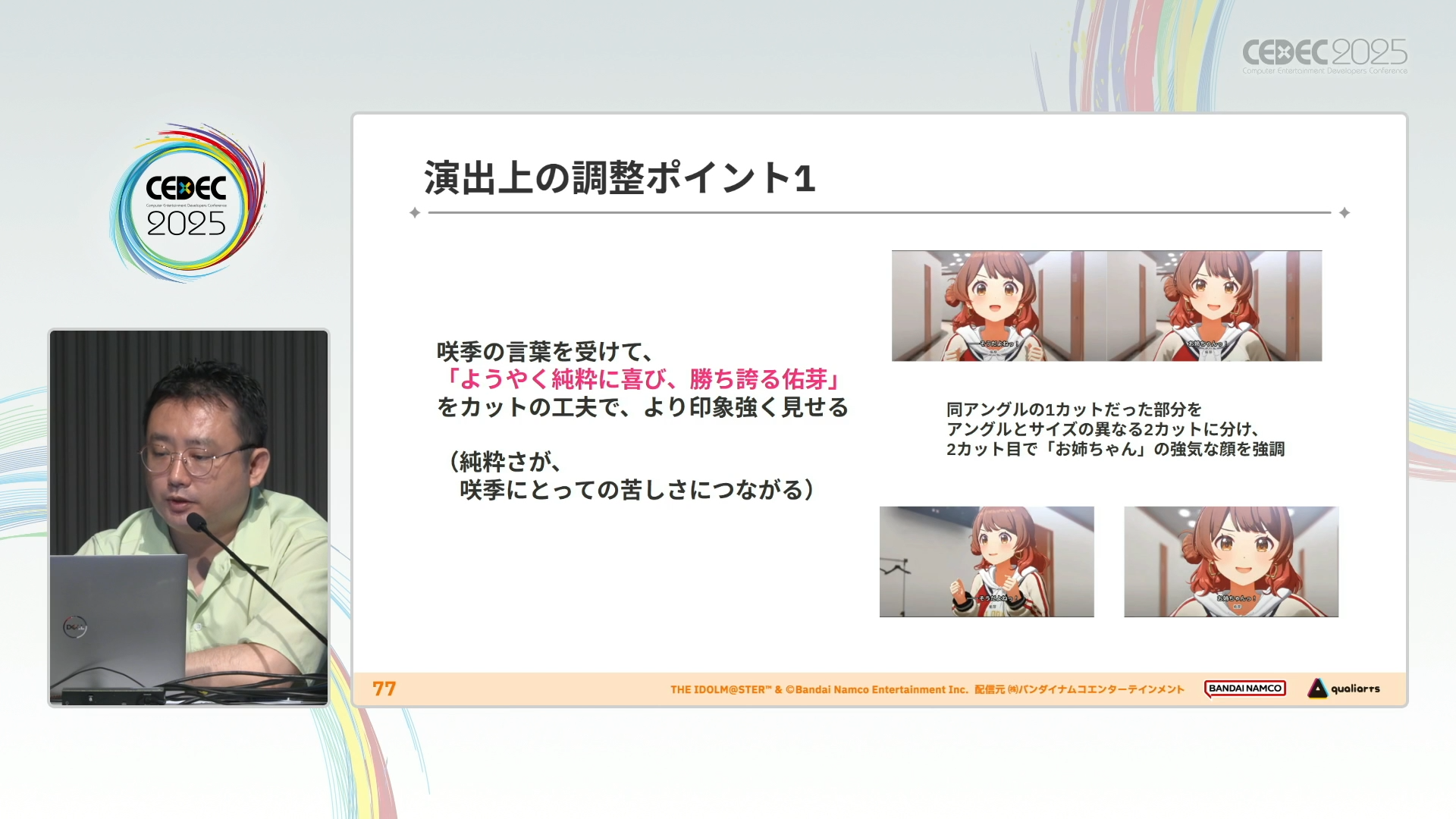Viewport: 1456px width, 819px height.
Task: Click the right star ornament on divider
Action: click(1344, 213)
